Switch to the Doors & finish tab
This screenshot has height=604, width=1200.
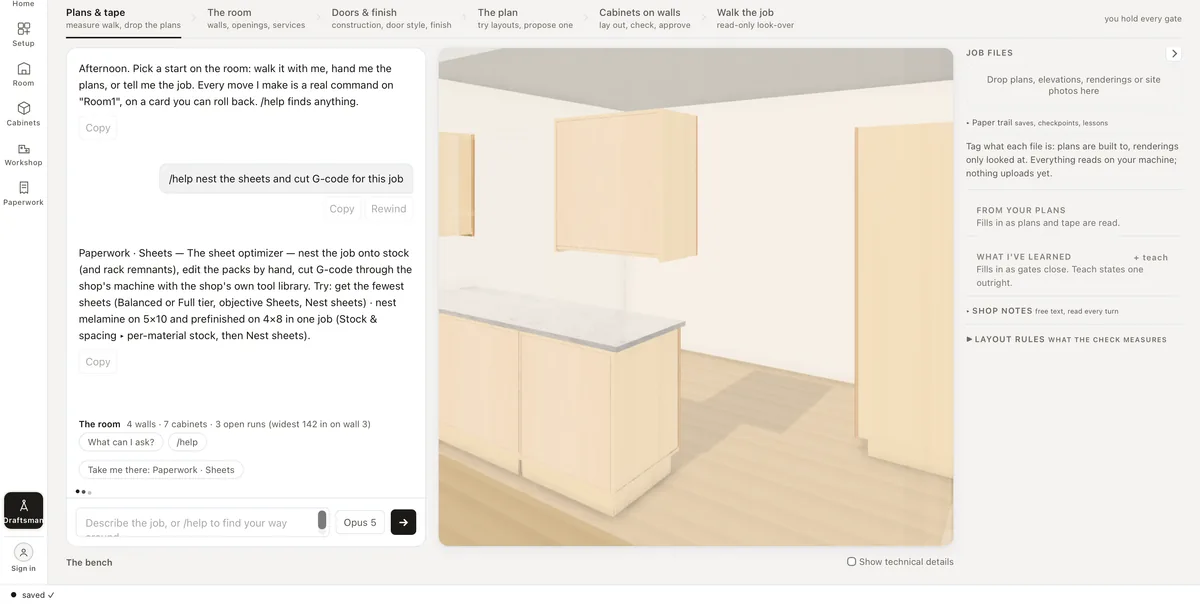[x=391, y=18]
